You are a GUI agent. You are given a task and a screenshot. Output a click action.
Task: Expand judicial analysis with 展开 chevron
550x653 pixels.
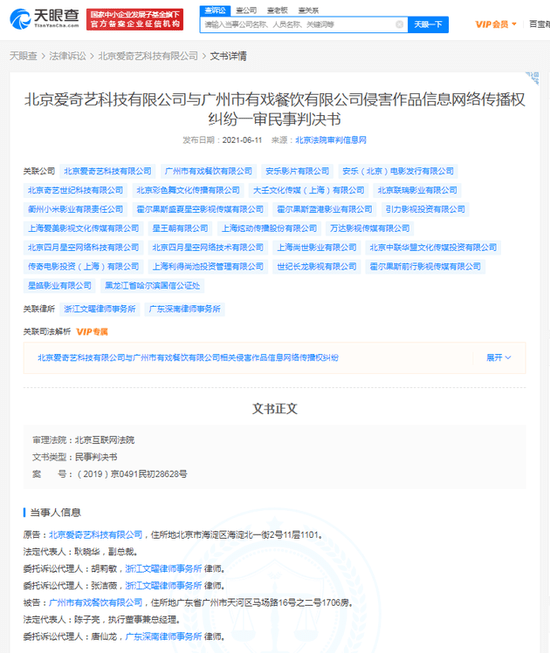pyautogui.click(x=499, y=358)
